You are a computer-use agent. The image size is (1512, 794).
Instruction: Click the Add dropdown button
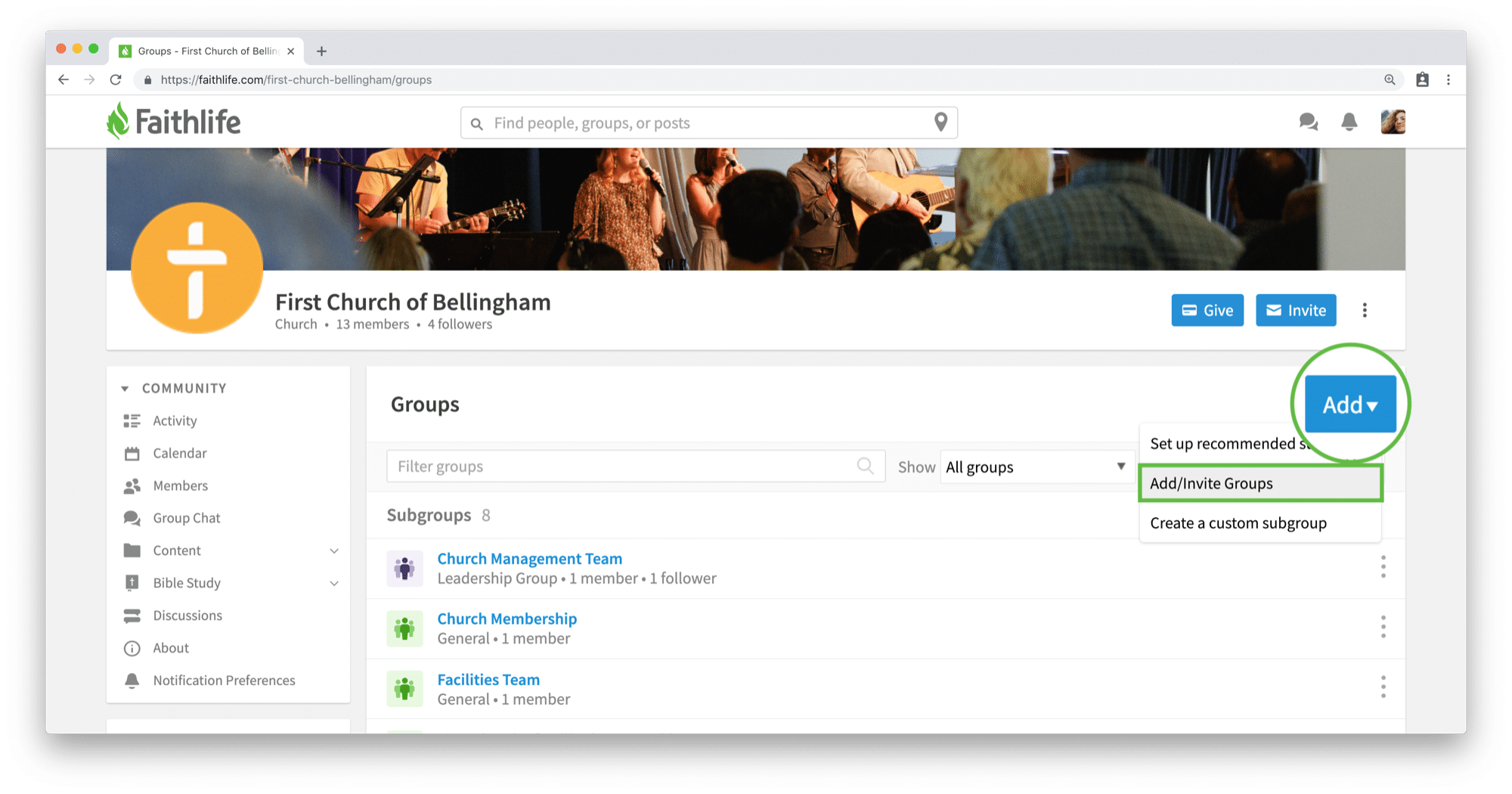coord(1350,405)
